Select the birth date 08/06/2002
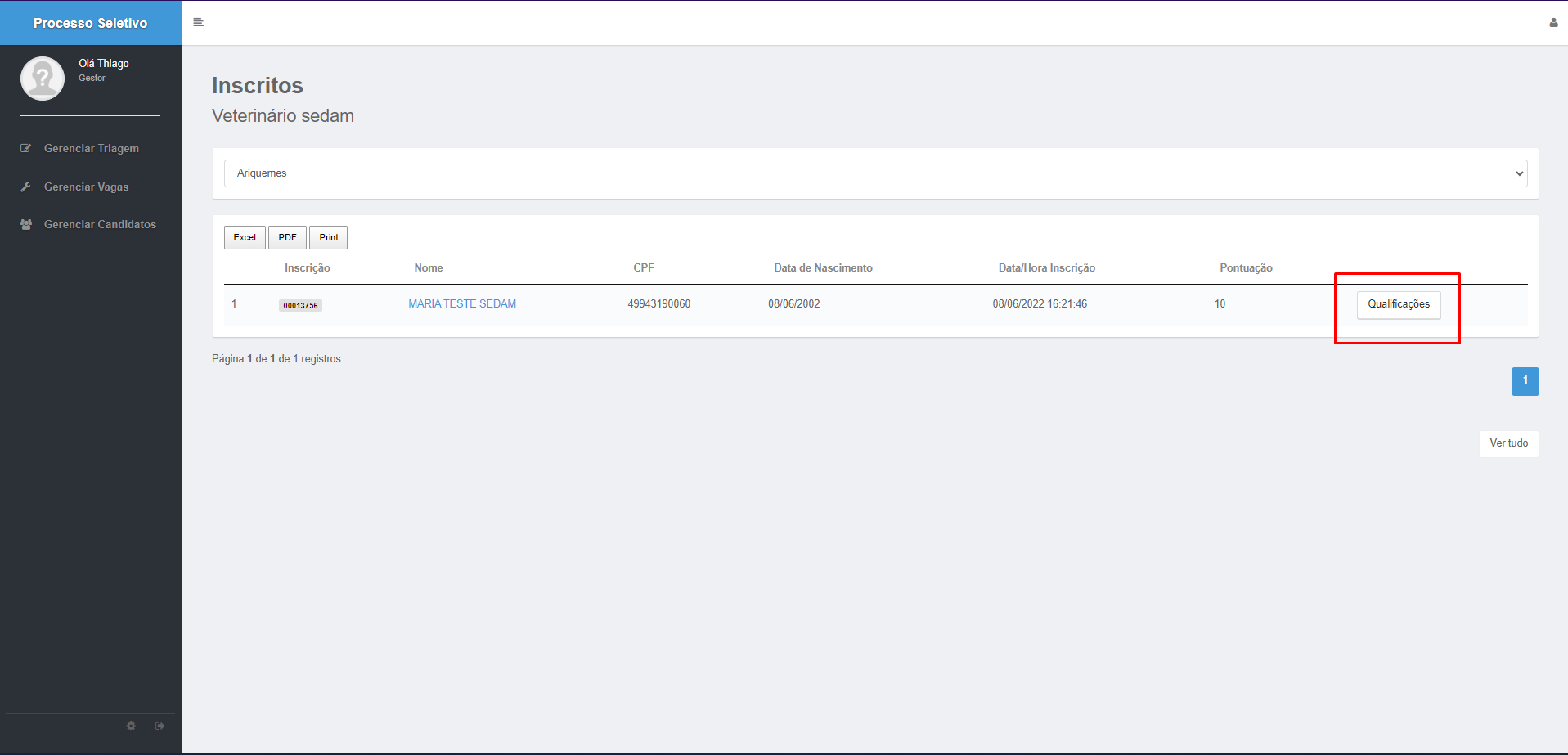The image size is (1568, 755). 794,303
